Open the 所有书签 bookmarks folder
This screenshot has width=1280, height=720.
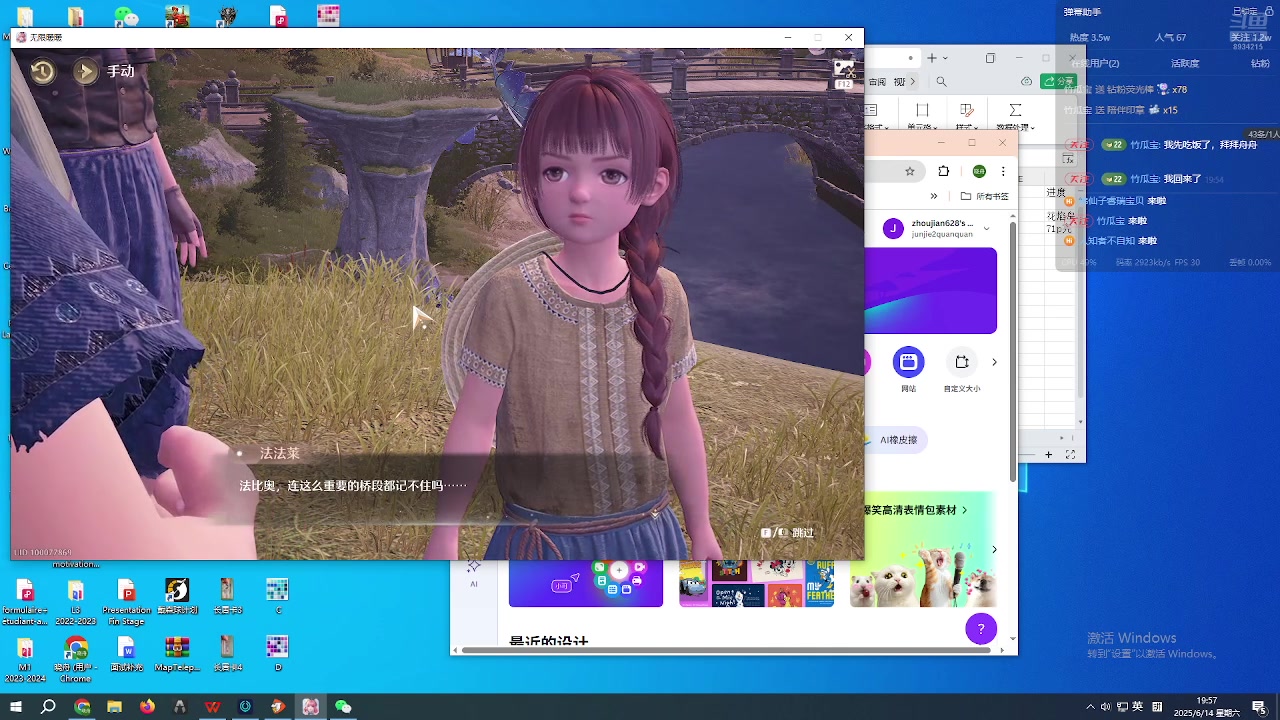pos(985,196)
